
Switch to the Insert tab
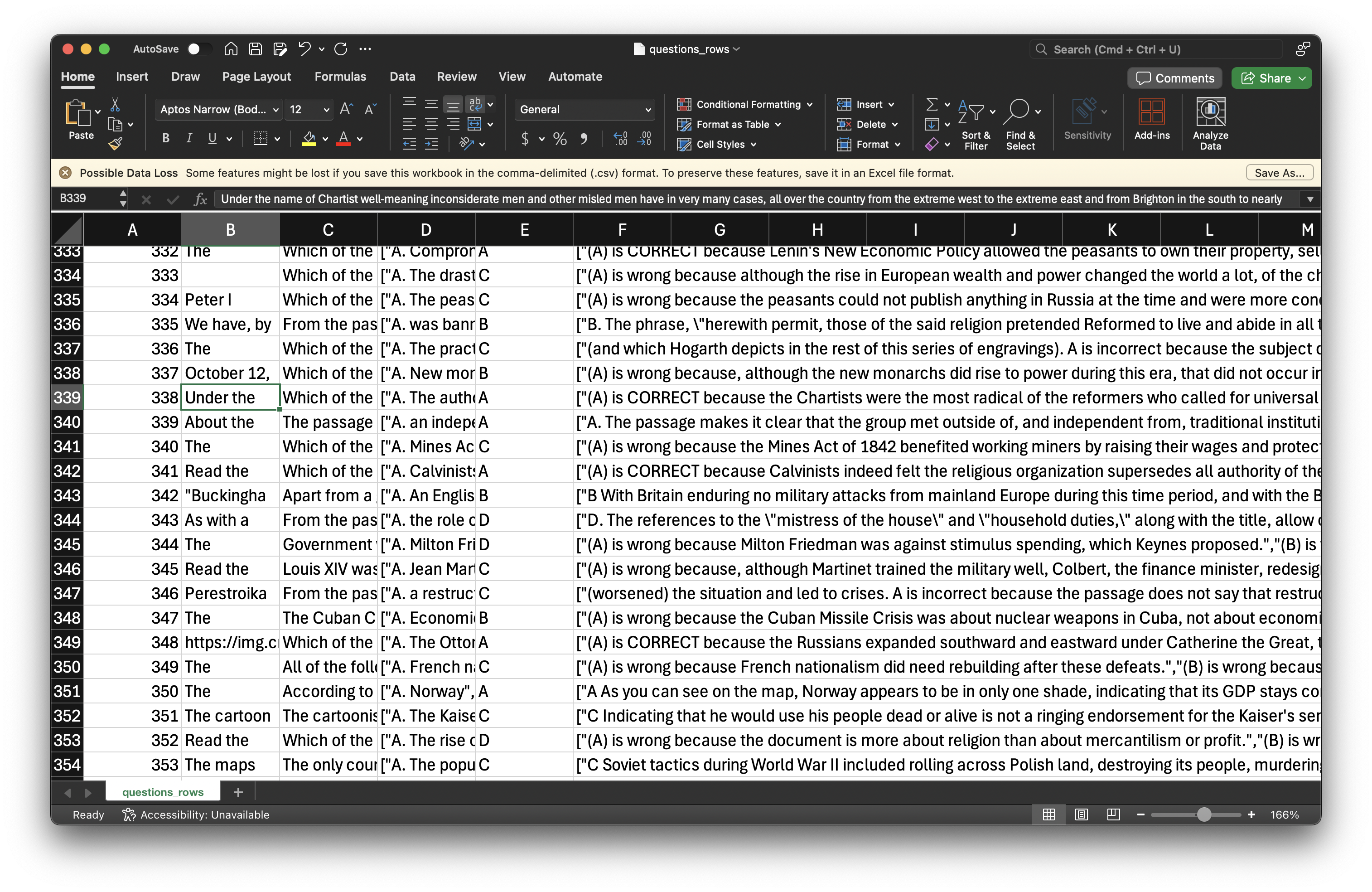[x=131, y=77]
